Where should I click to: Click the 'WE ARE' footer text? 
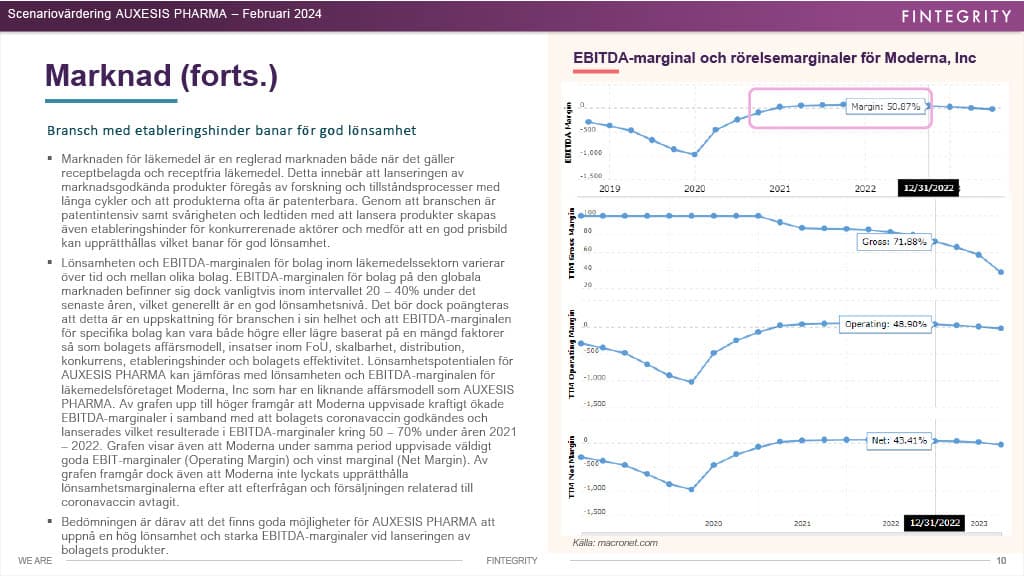tap(35, 560)
